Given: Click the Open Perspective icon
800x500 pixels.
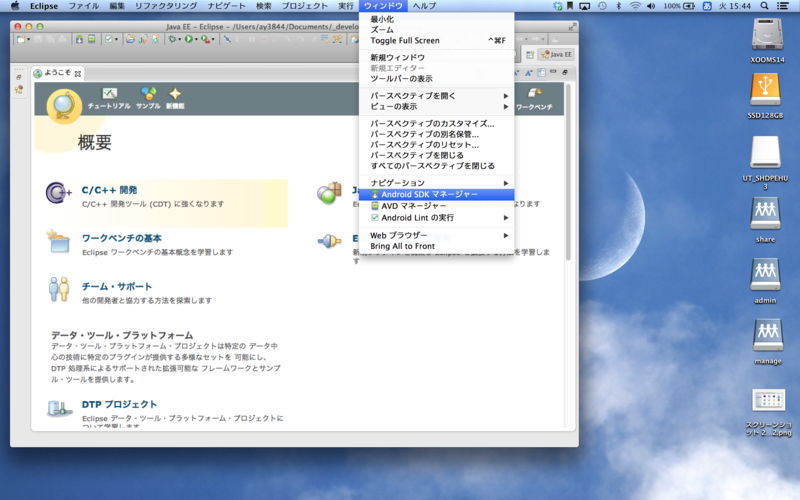Looking at the screenshot, I should (x=530, y=55).
